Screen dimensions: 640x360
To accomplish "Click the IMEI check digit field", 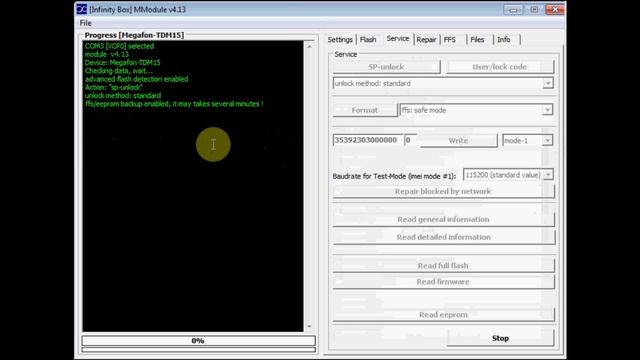I will click(410, 140).
